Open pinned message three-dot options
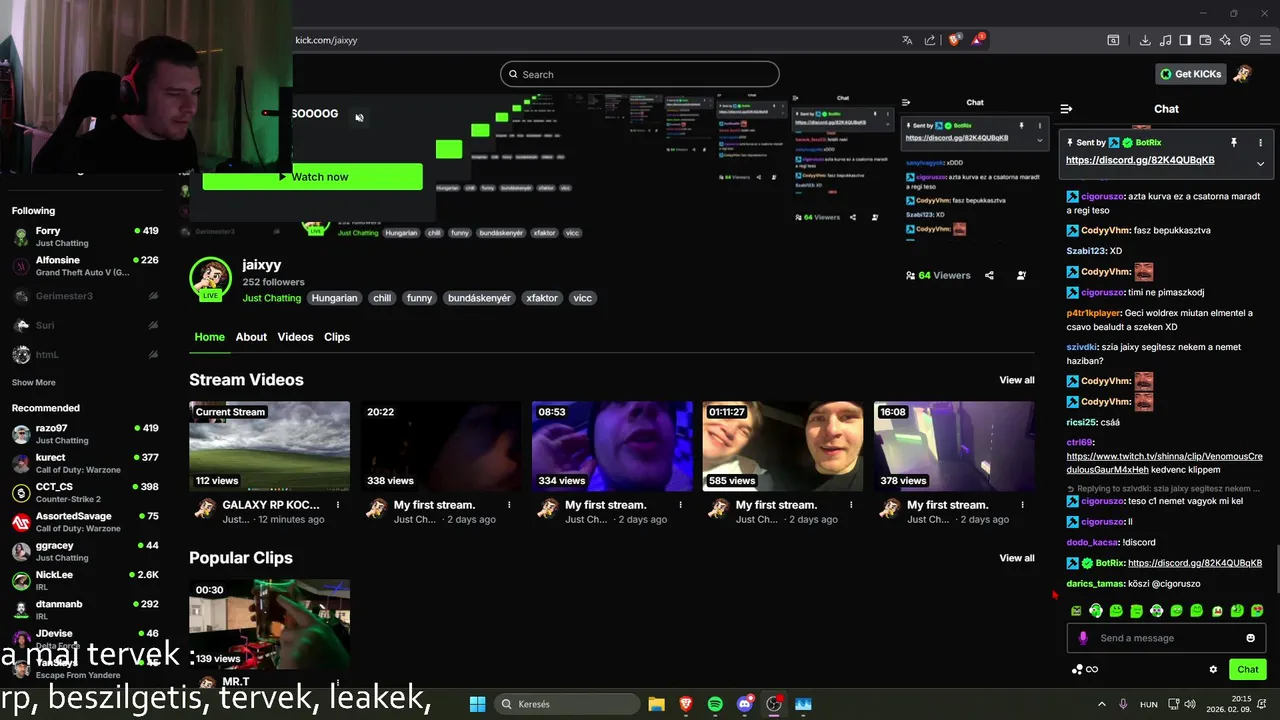Image resolution: width=1280 pixels, height=720 pixels. [1260, 143]
